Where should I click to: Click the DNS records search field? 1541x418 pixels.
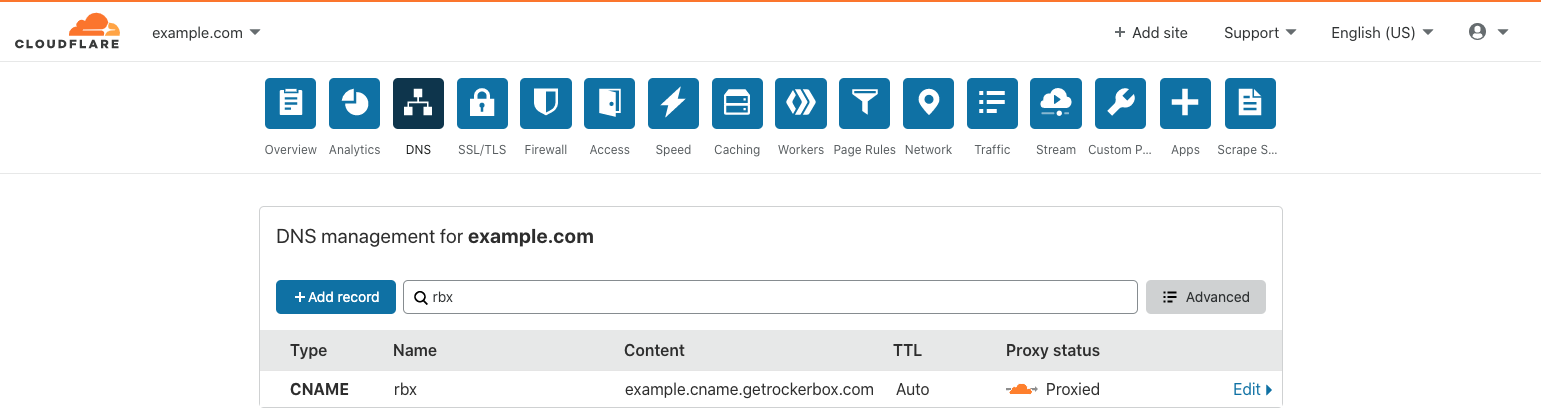coord(770,297)
